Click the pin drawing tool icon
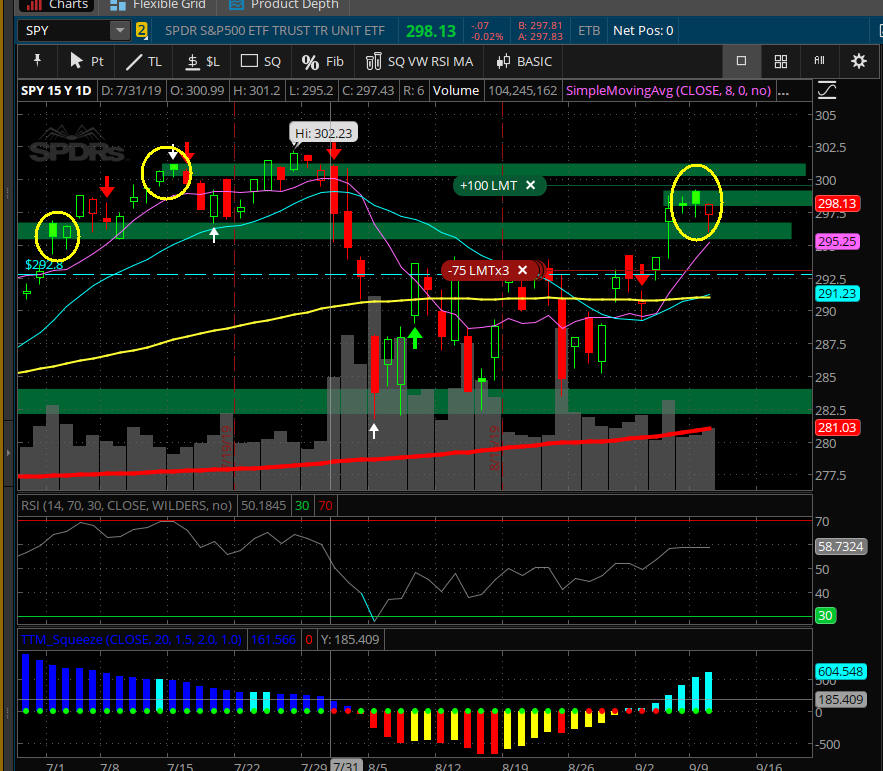This screenshot has height=771, width=883. tap(37, 61)
